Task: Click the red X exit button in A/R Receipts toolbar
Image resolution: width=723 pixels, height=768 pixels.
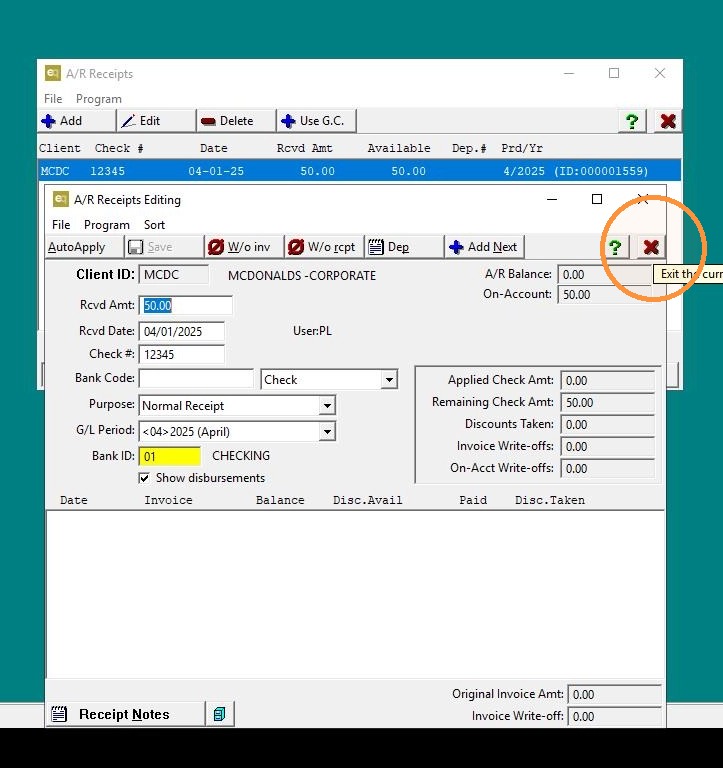Action: pyautogui.click(x=668, y=121)
